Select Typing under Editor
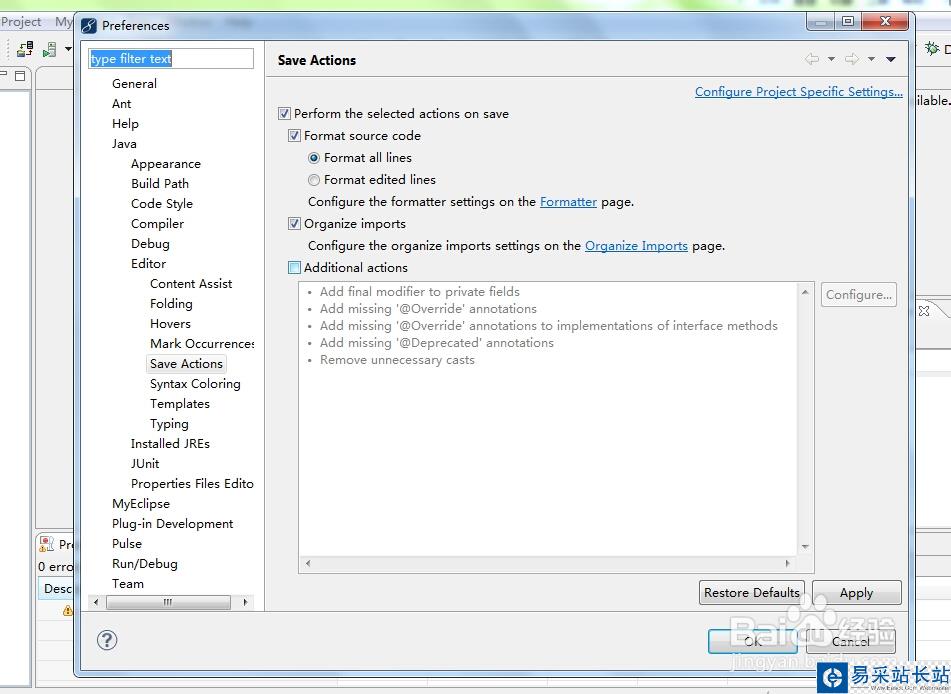The height and width of the screenshot is (694, 951). tap(169, 424)
